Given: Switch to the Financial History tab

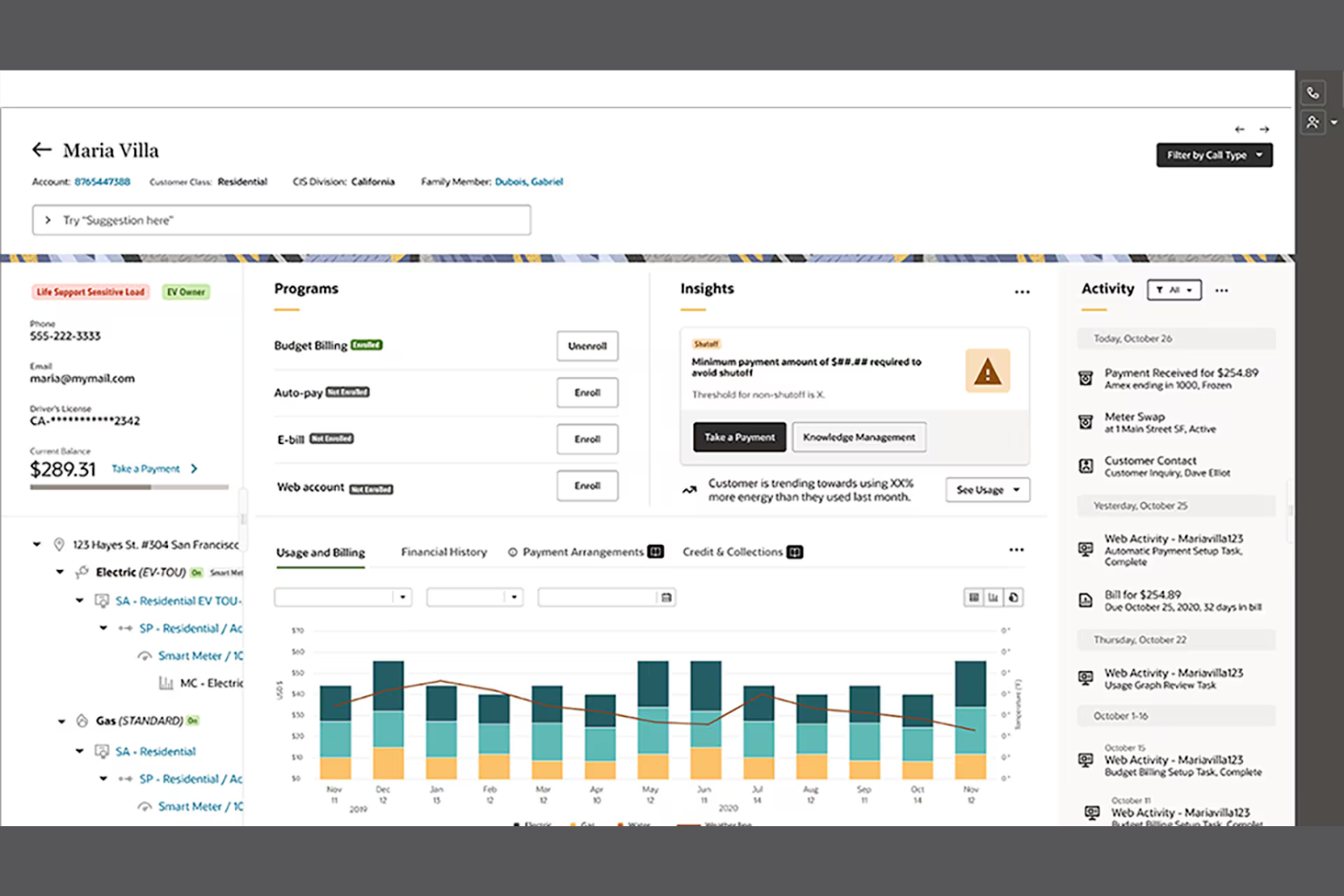Looking at the screenshot, I should pyautogui.click(x=444, y=551).
